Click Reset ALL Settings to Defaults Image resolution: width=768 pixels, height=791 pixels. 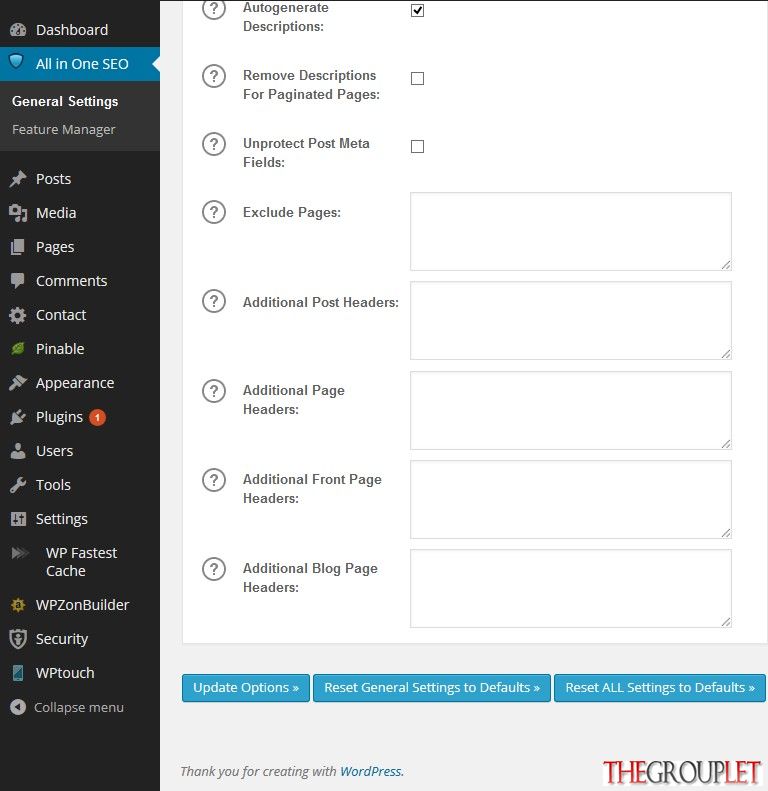tap(660, 688)
